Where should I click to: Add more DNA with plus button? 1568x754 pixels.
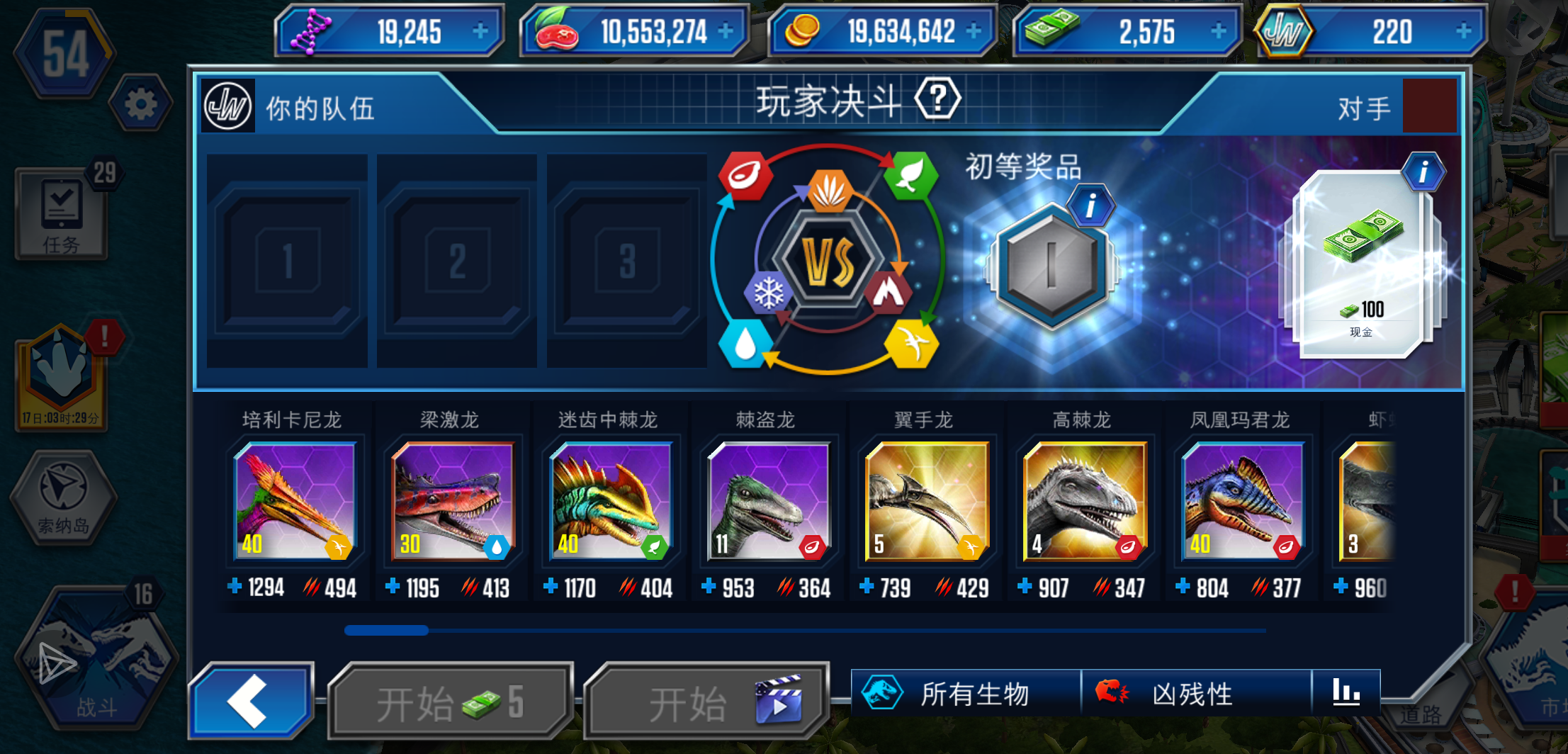click(480, 31)
